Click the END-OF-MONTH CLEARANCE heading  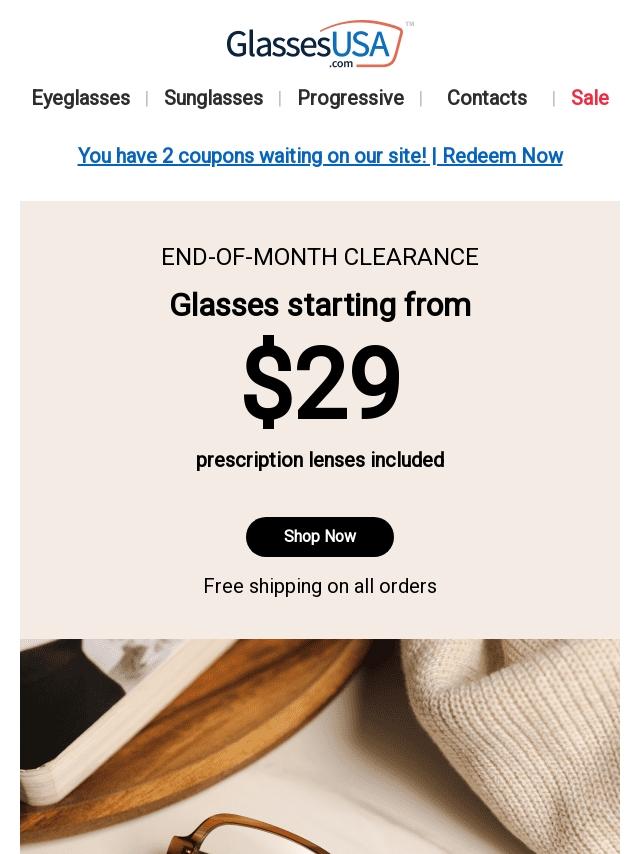point(320,257)
